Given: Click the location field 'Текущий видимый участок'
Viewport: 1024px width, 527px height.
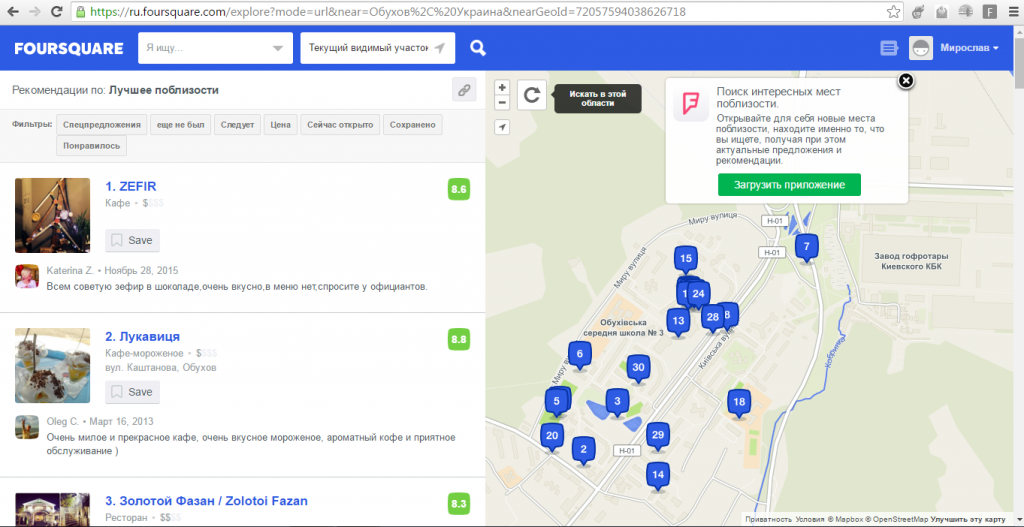Looking at the screenshot, I should point(377,48).
